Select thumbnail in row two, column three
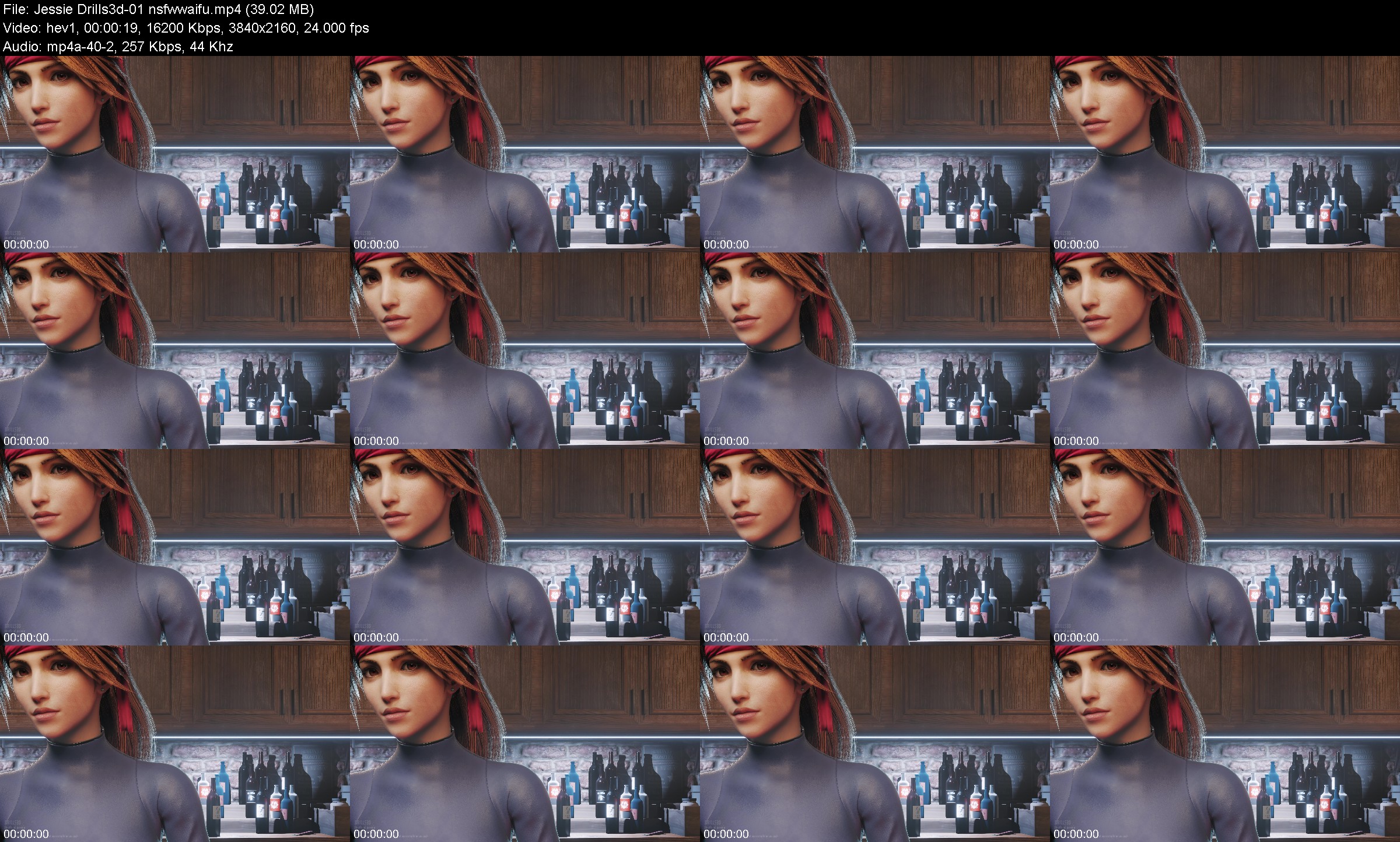Screen dimensions: 1400x842 (875, 350)
